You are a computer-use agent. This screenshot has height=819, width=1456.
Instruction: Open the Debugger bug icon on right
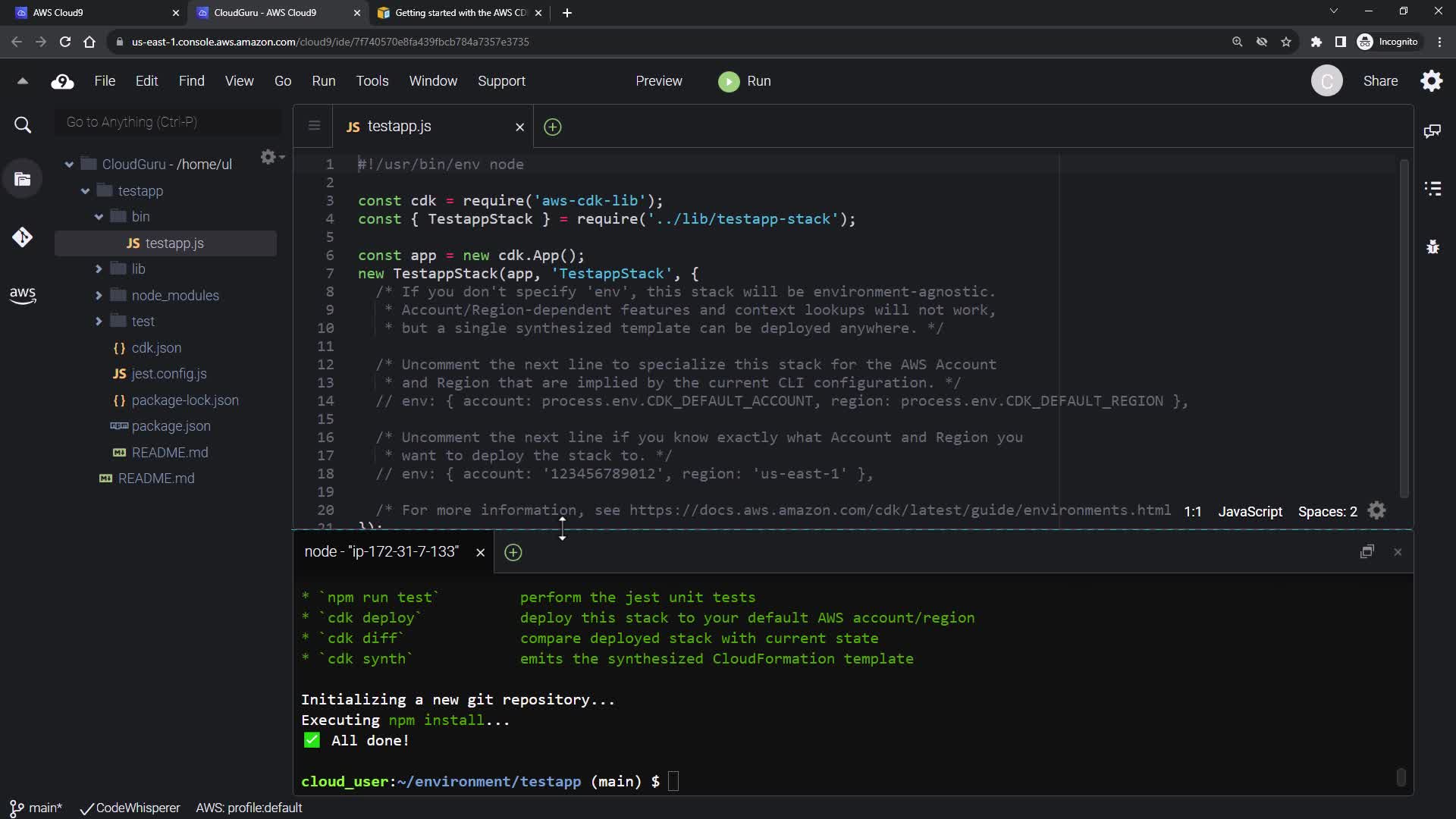tap(1432, 246)
